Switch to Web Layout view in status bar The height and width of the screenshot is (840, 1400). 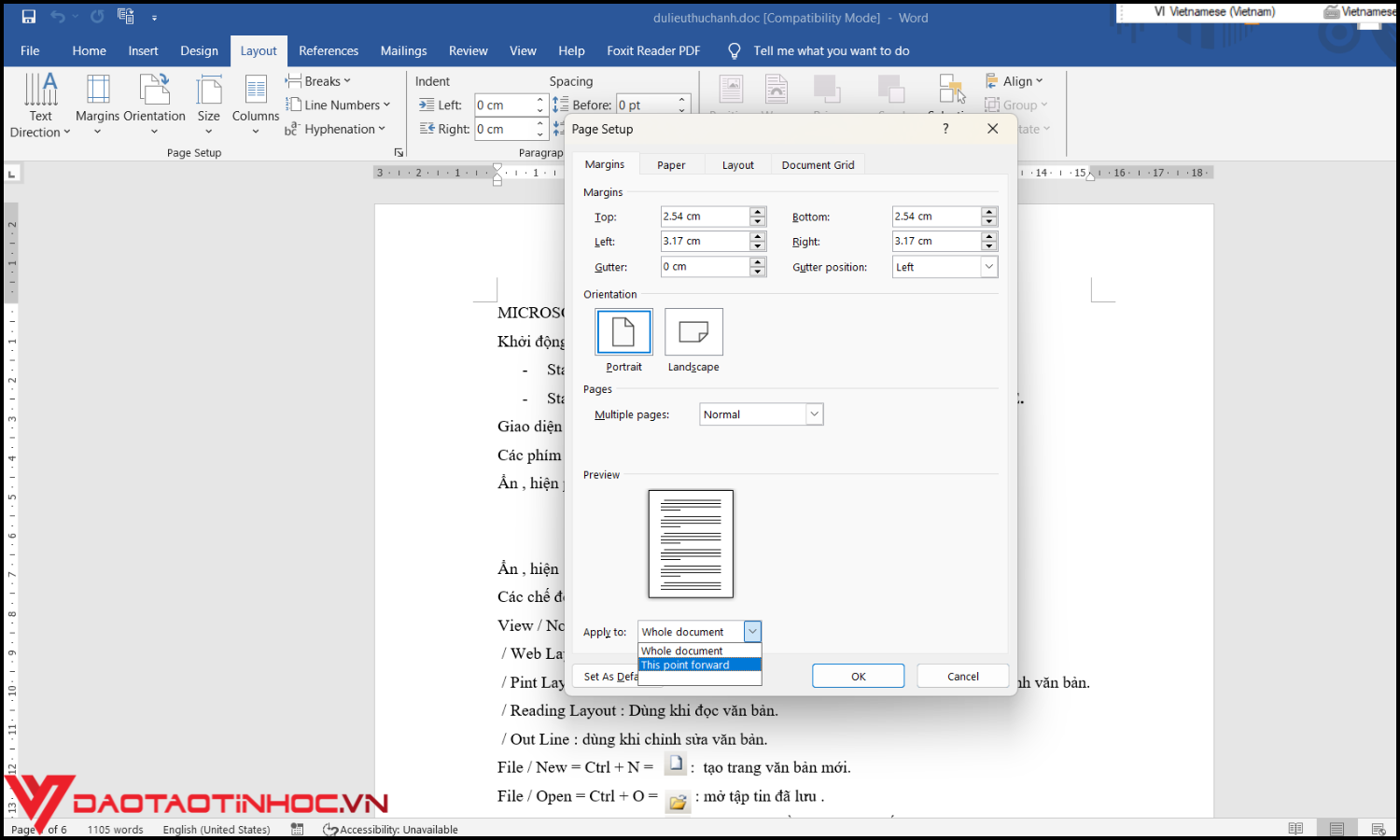(x=1377, y=828)
